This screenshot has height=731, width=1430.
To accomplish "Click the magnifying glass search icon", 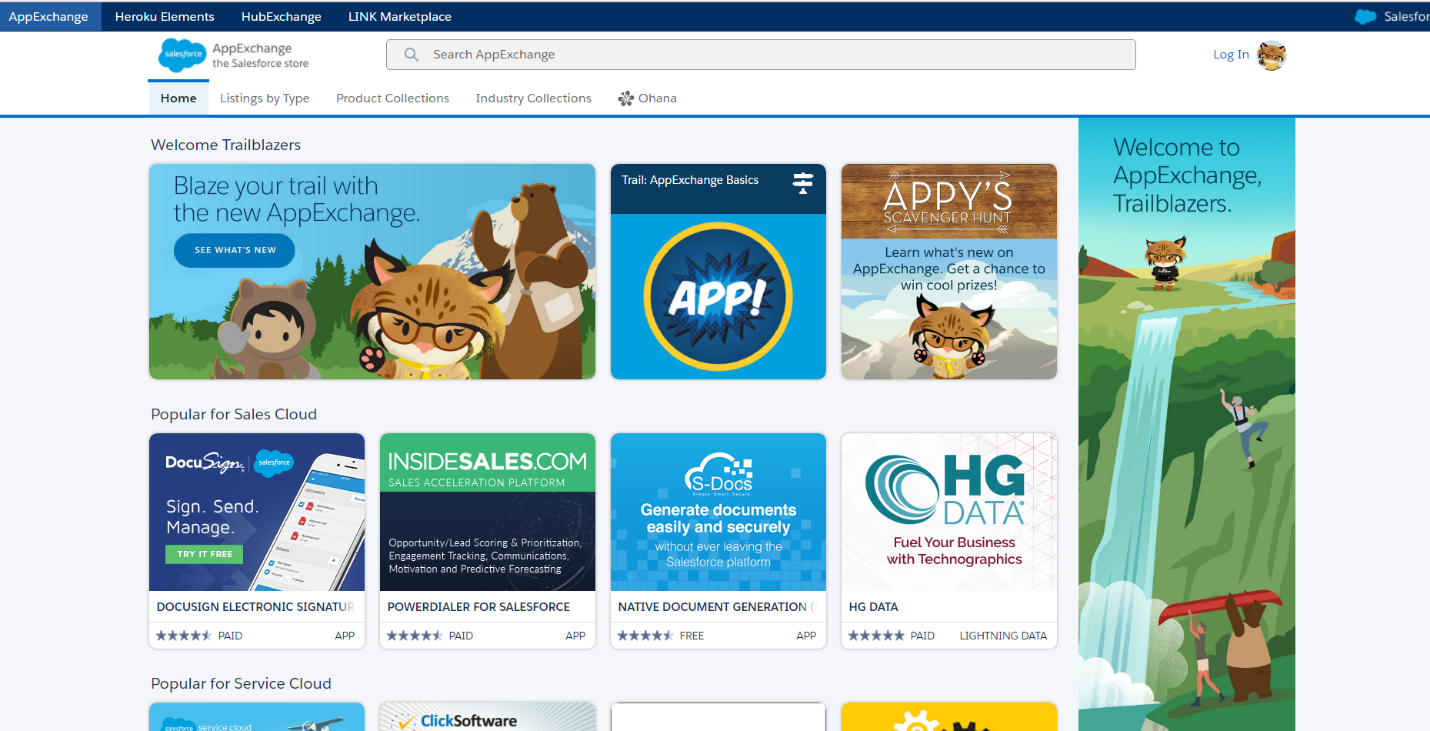I will point(411,55).
